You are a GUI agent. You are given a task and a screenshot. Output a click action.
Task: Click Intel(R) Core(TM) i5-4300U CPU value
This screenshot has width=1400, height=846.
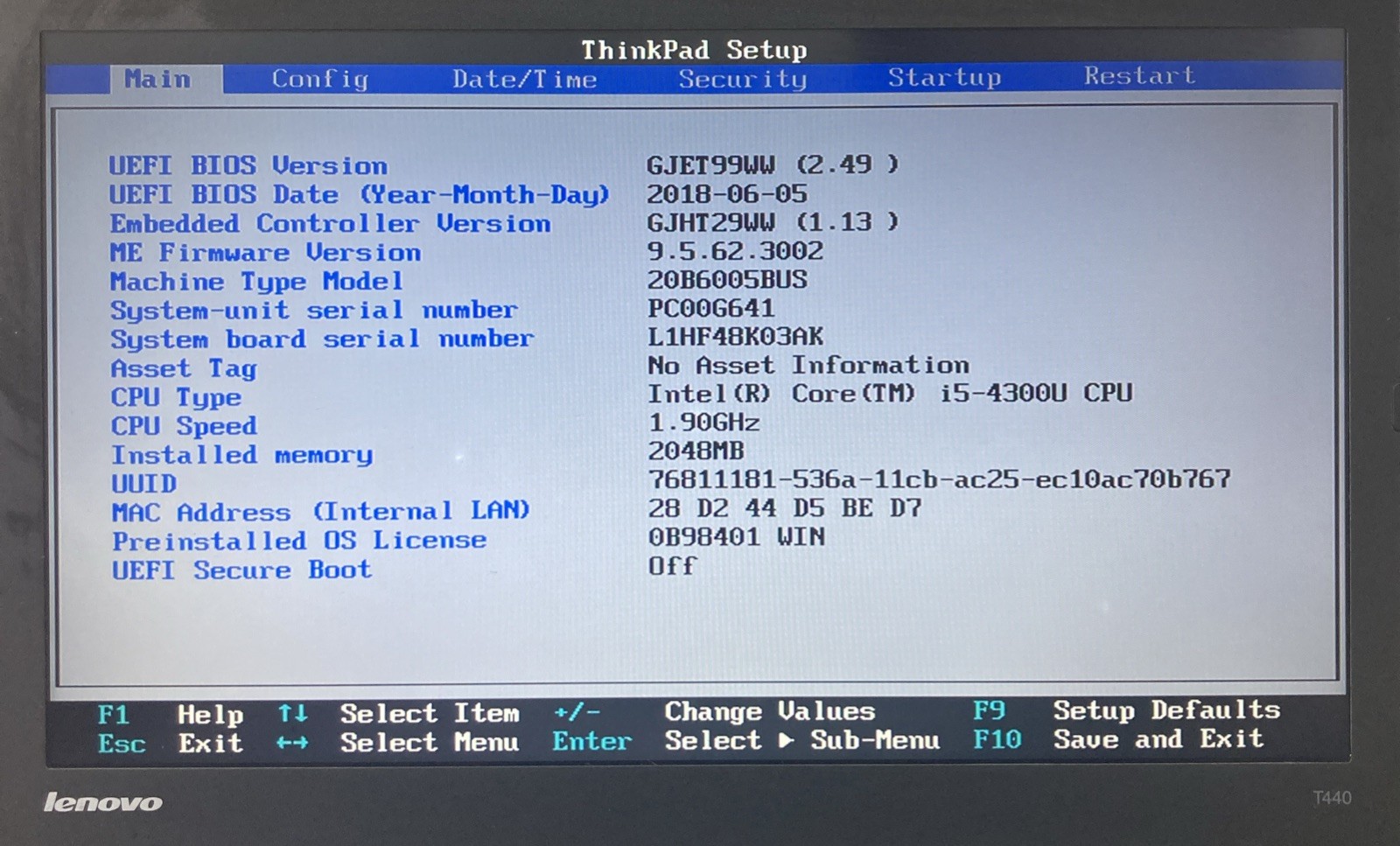point(891,394)
